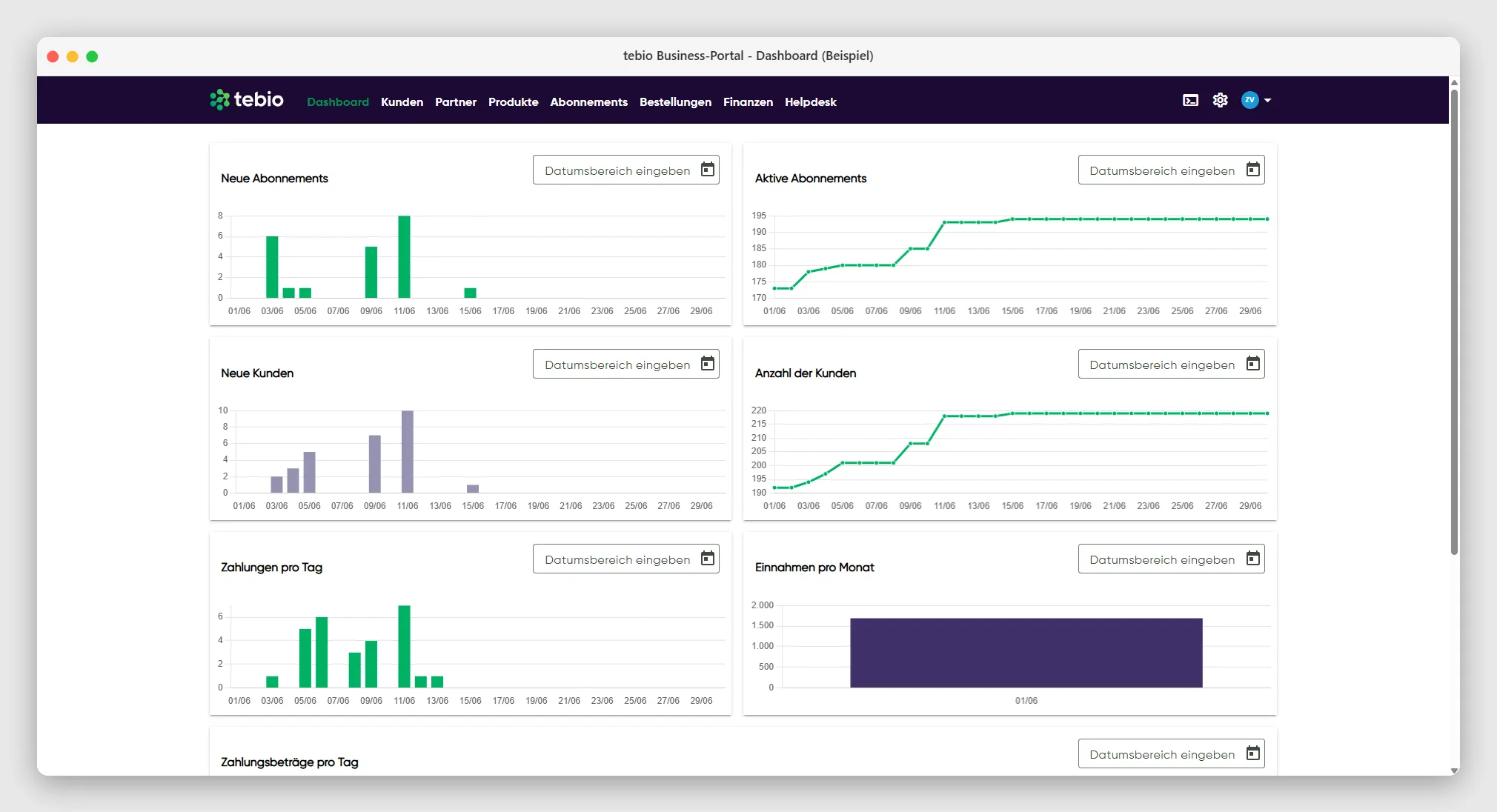Open the Partner menu item

coord(456,102)
